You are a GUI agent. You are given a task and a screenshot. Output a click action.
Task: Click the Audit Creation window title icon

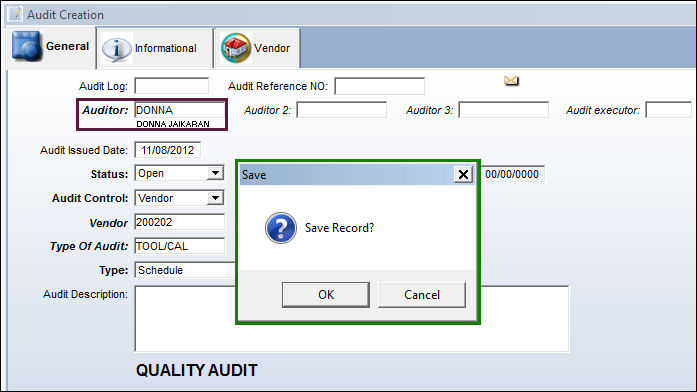[15, 14]
